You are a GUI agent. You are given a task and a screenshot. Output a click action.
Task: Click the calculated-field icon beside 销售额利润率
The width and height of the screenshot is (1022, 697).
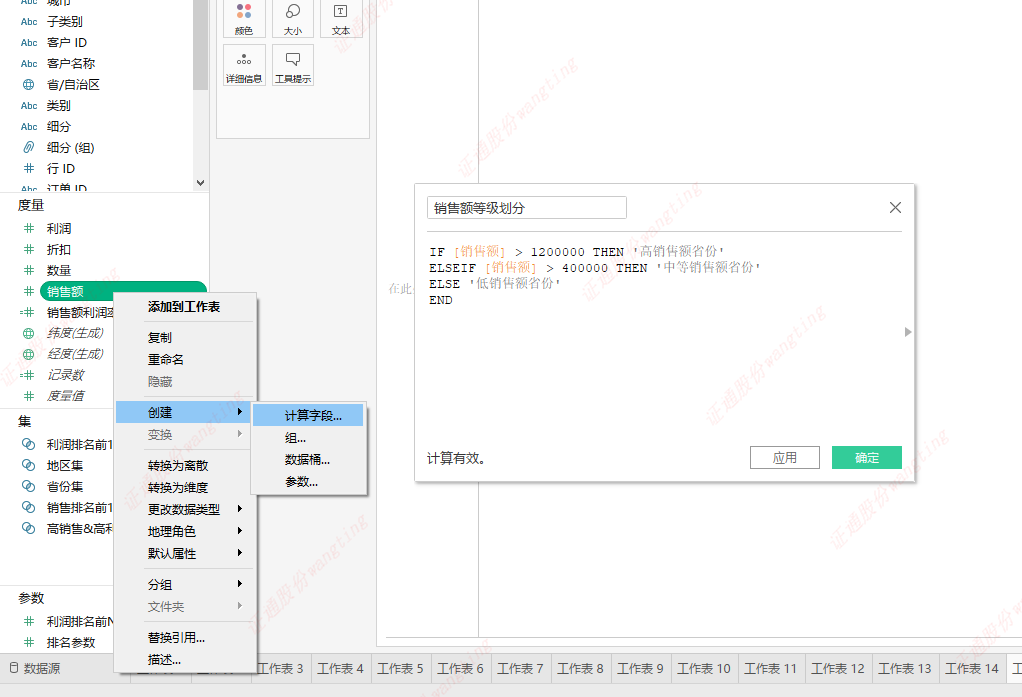[x=27, y=313]
